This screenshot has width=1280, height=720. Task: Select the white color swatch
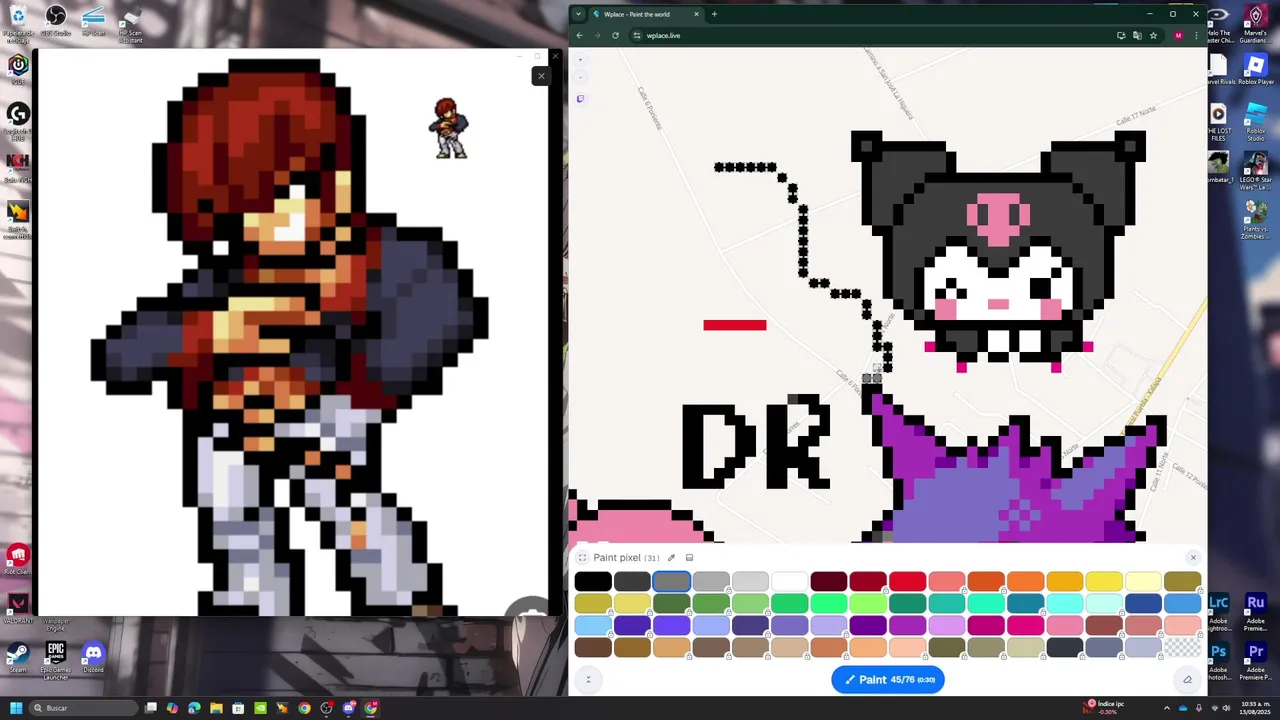pyautogui.click(x=789, y=582)
